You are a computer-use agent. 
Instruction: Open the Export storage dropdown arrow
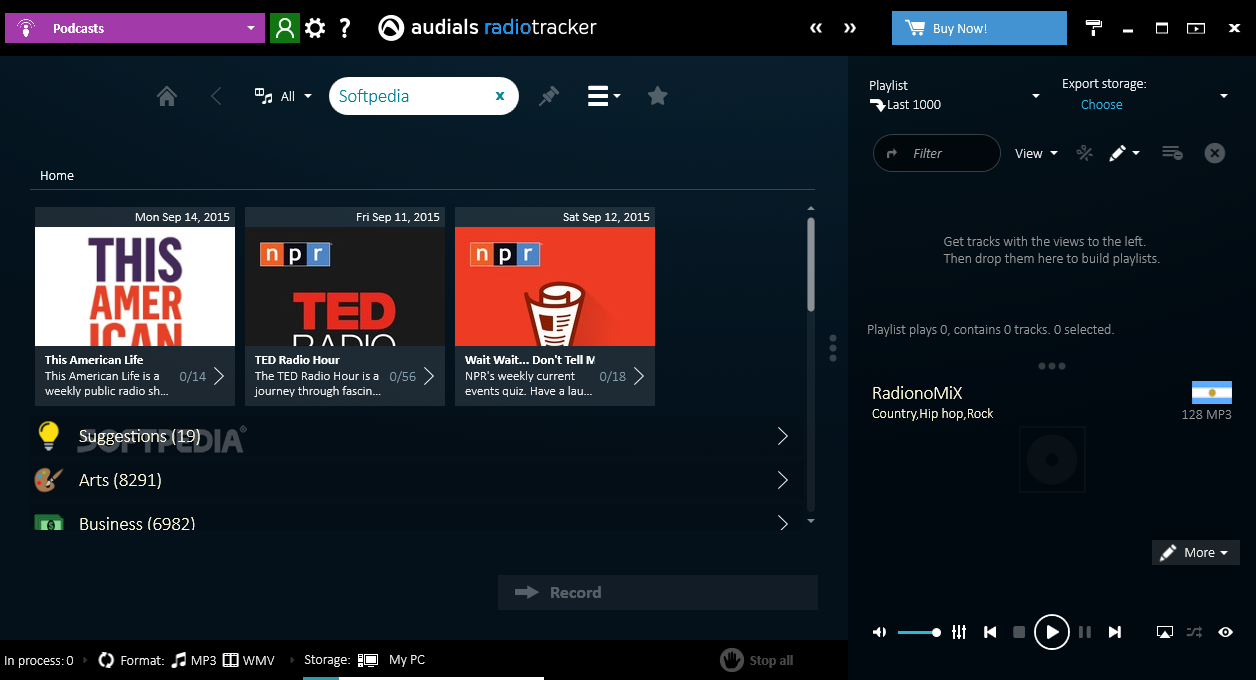coord(1223,96)
